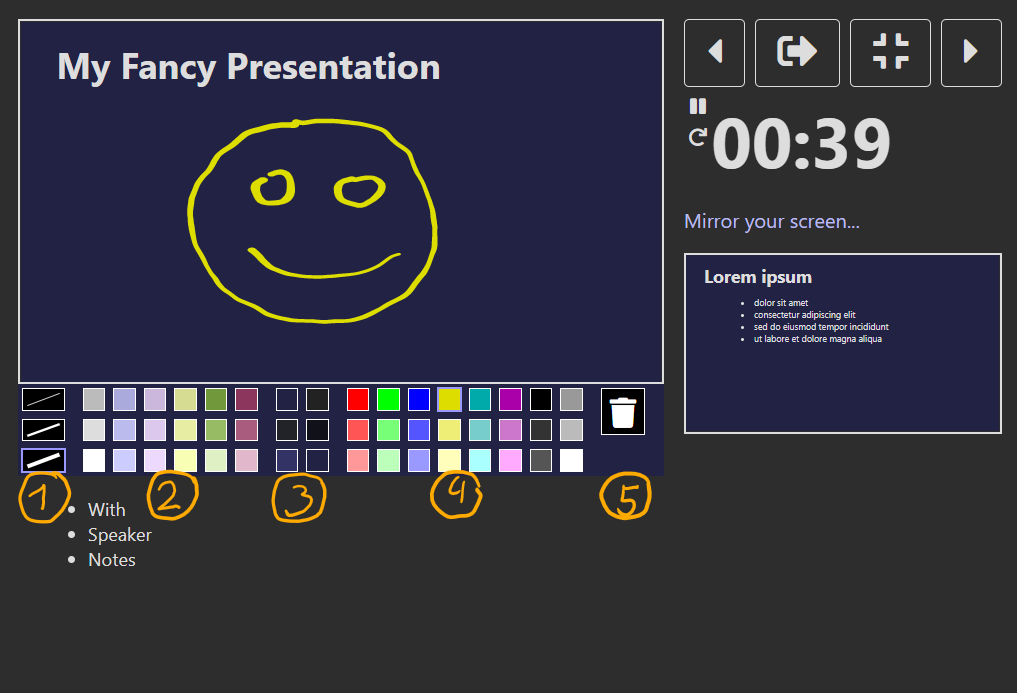Advance to the next slide
Image resolution: width=1017 pixels, height=693 pixels.
[970, 52]
